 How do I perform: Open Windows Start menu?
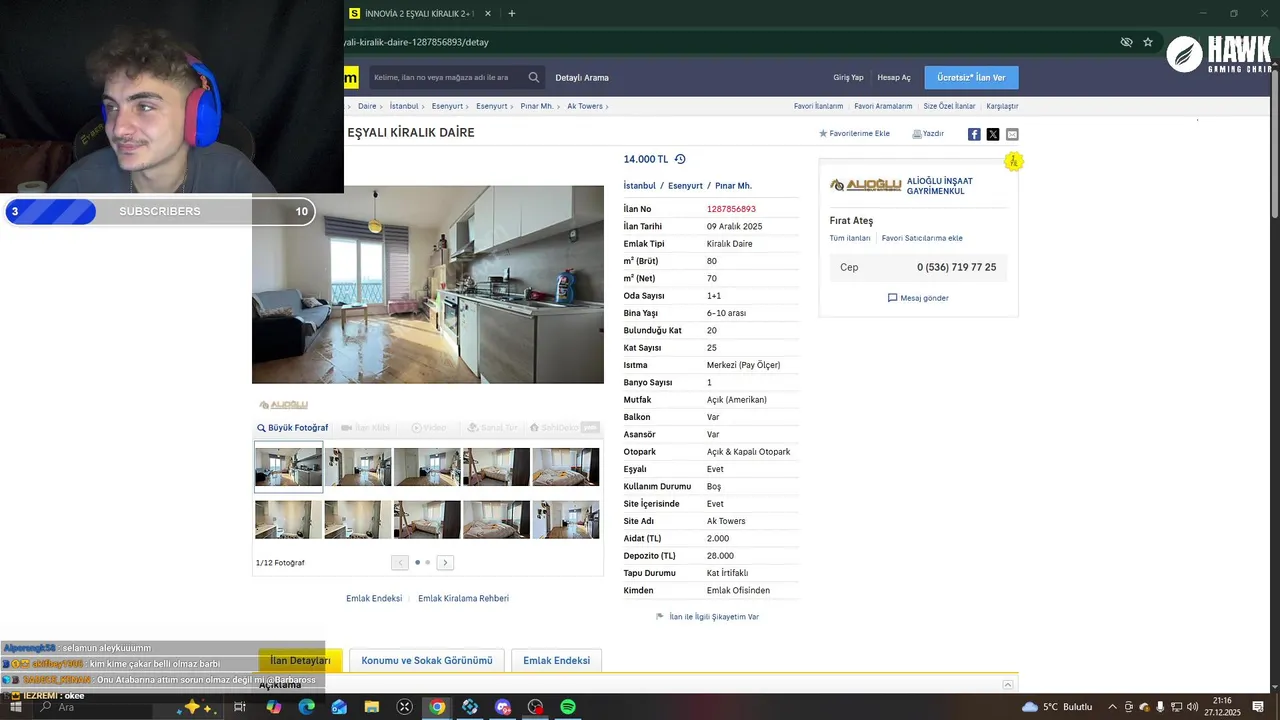click(x=18, y=707)
